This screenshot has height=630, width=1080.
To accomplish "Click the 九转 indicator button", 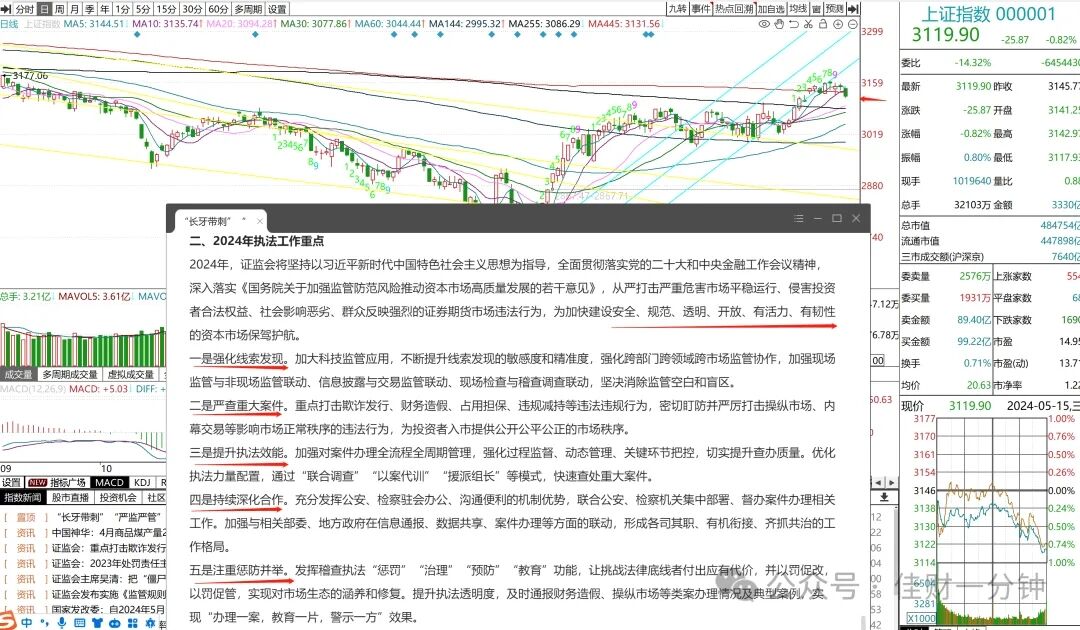I will [x=678, y=9].
